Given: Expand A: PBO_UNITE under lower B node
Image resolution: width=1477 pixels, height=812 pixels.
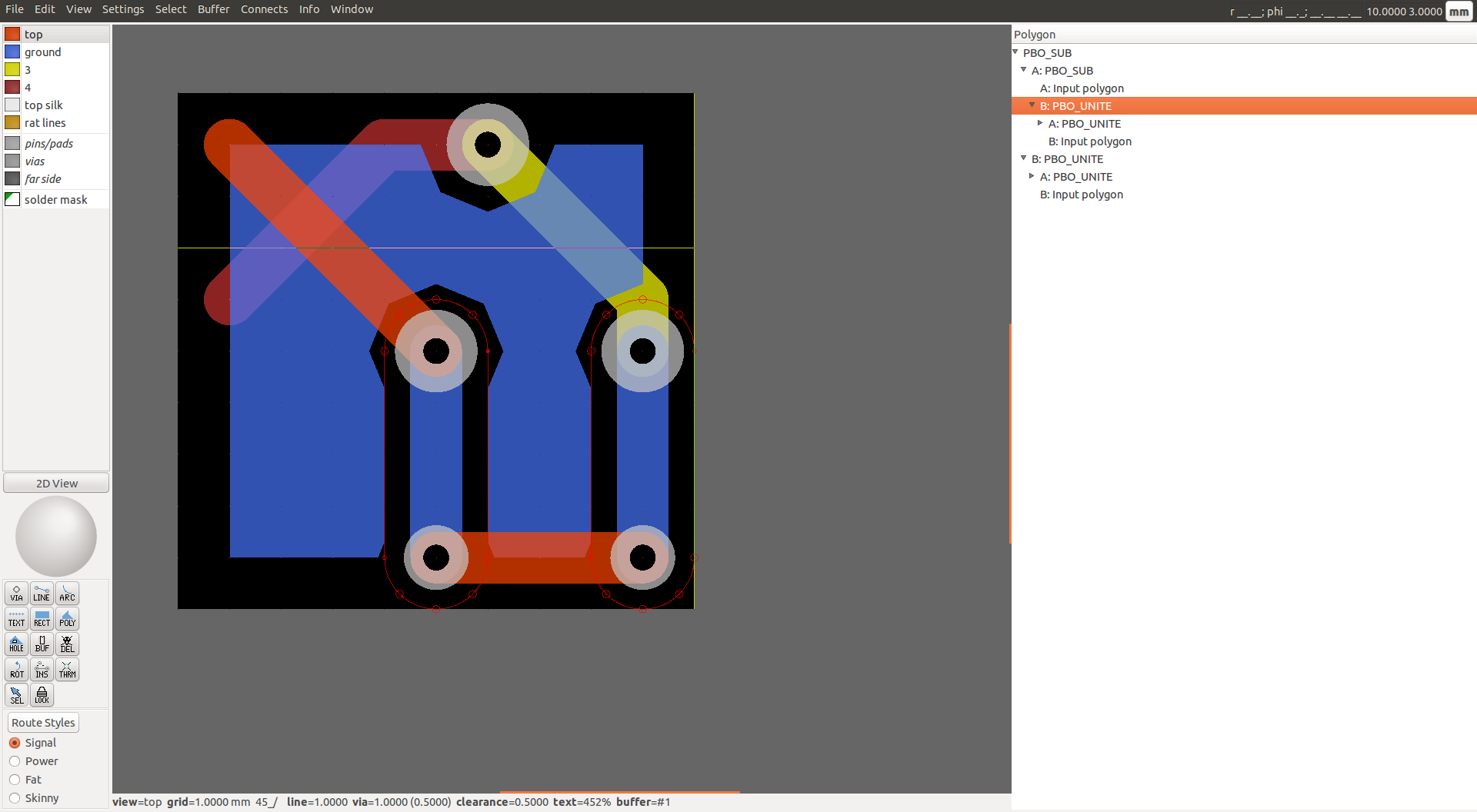Looking at the screenshot, I should pos(1032,176).
